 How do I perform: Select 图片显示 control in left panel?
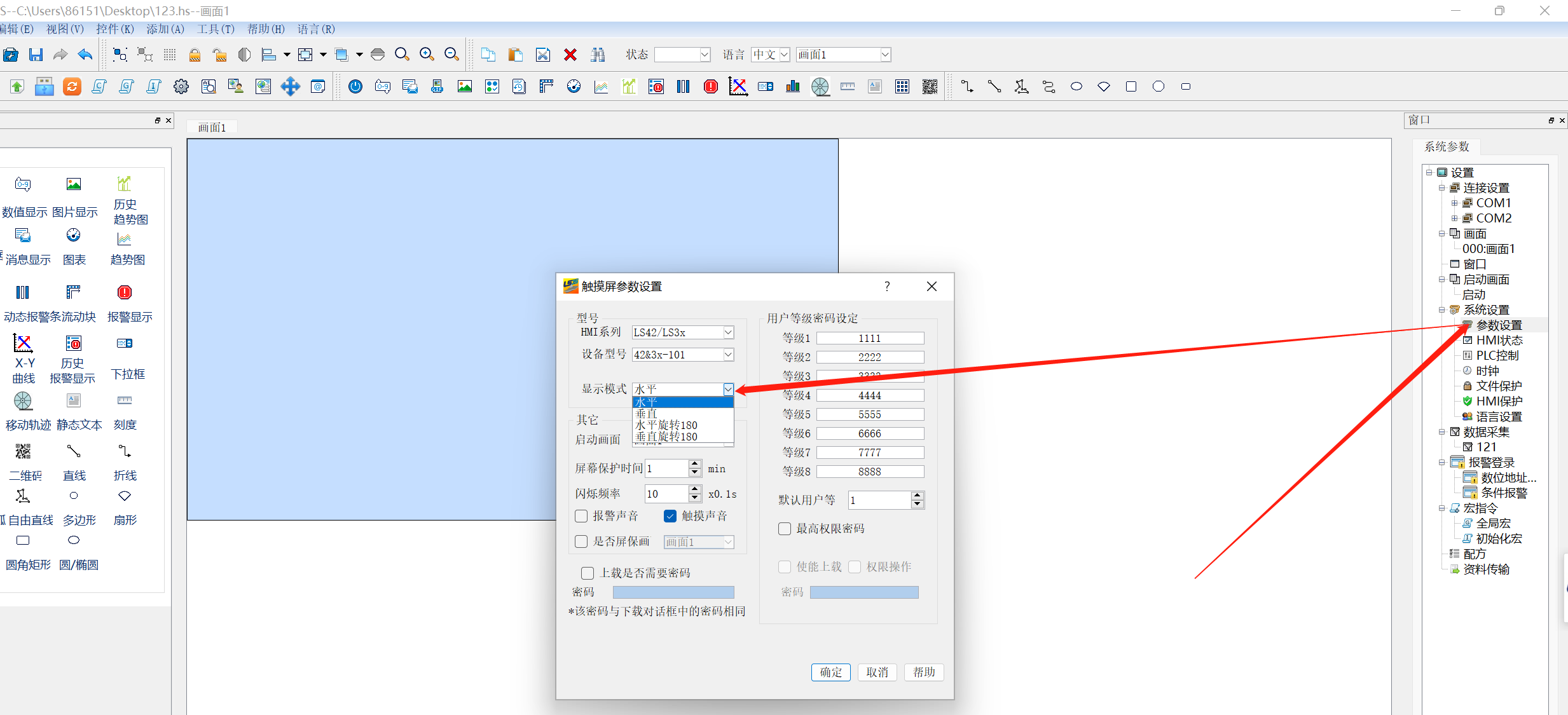pyautogui.click(x=74, y=197)
